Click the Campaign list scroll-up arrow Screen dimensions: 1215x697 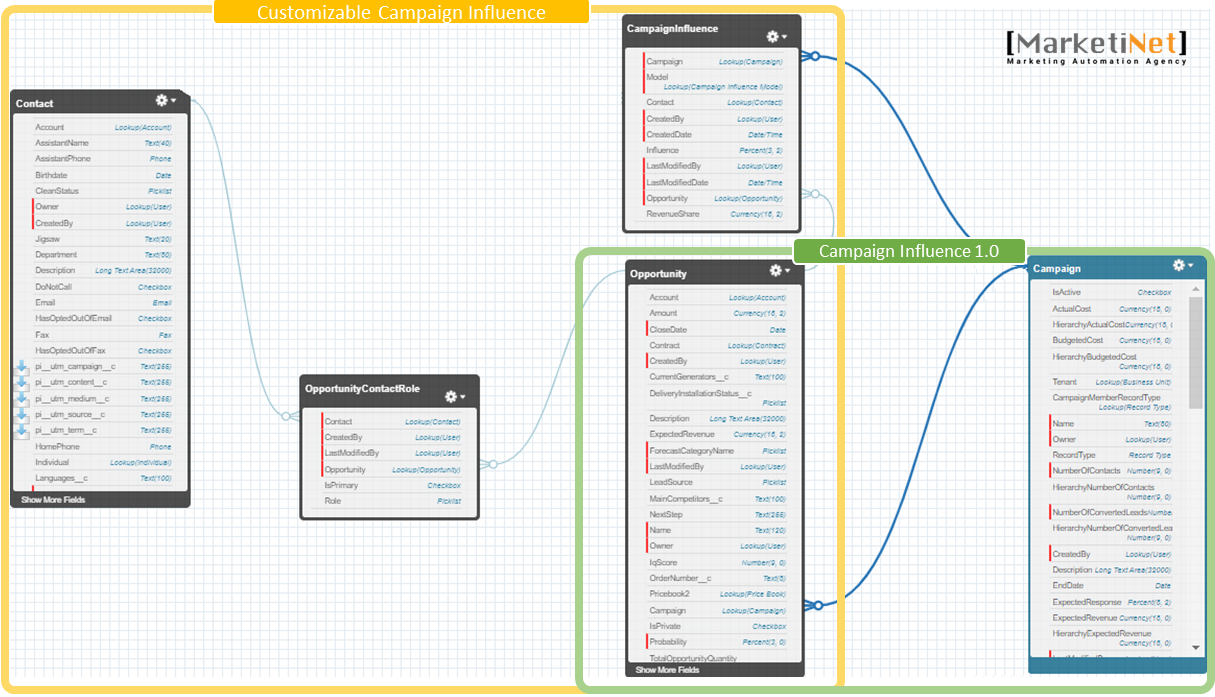[x=1196, y=289]
